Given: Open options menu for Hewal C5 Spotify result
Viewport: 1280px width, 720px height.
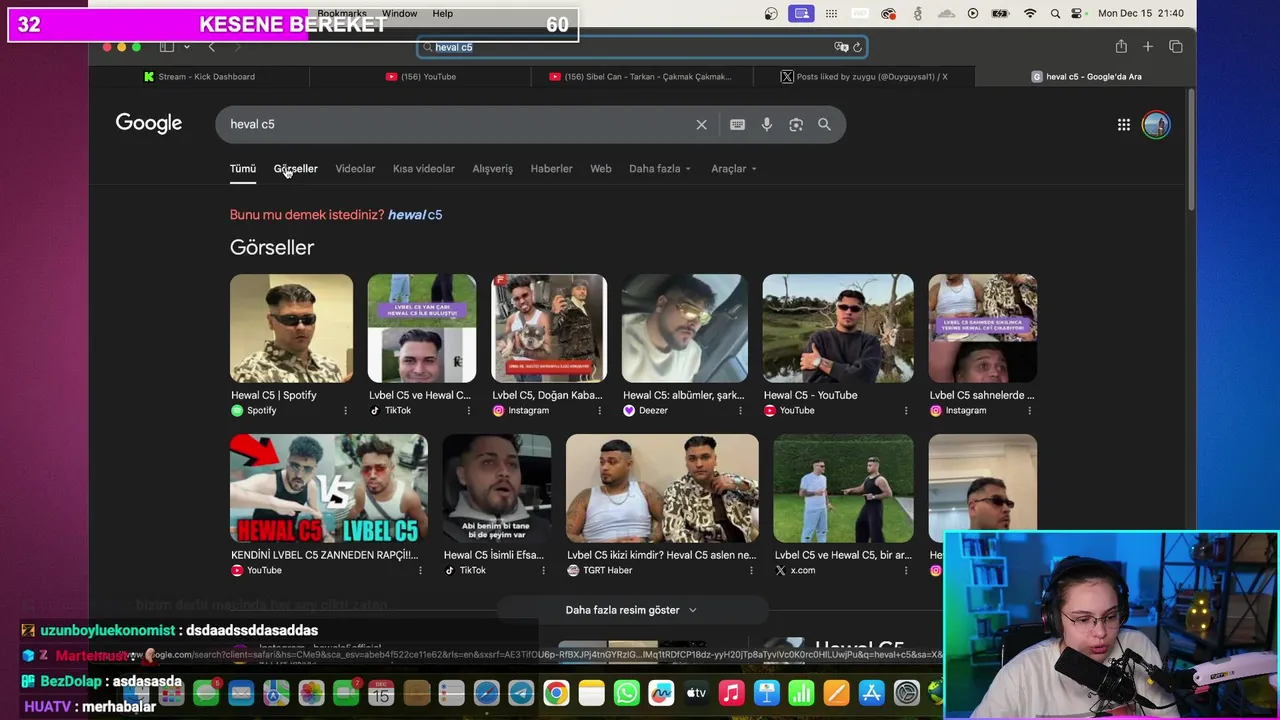Looking at the screenshot, I should click(x=346, y=411).
